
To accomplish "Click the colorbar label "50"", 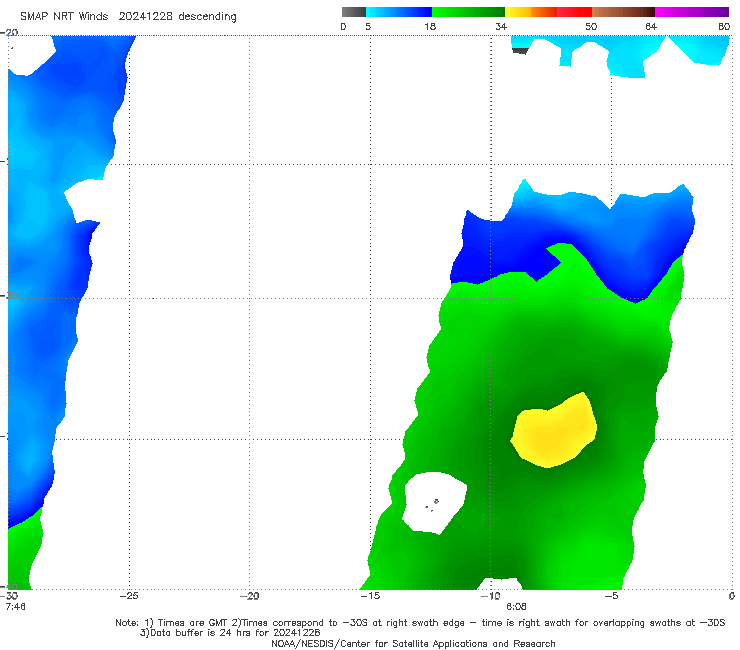I will 591,26.
